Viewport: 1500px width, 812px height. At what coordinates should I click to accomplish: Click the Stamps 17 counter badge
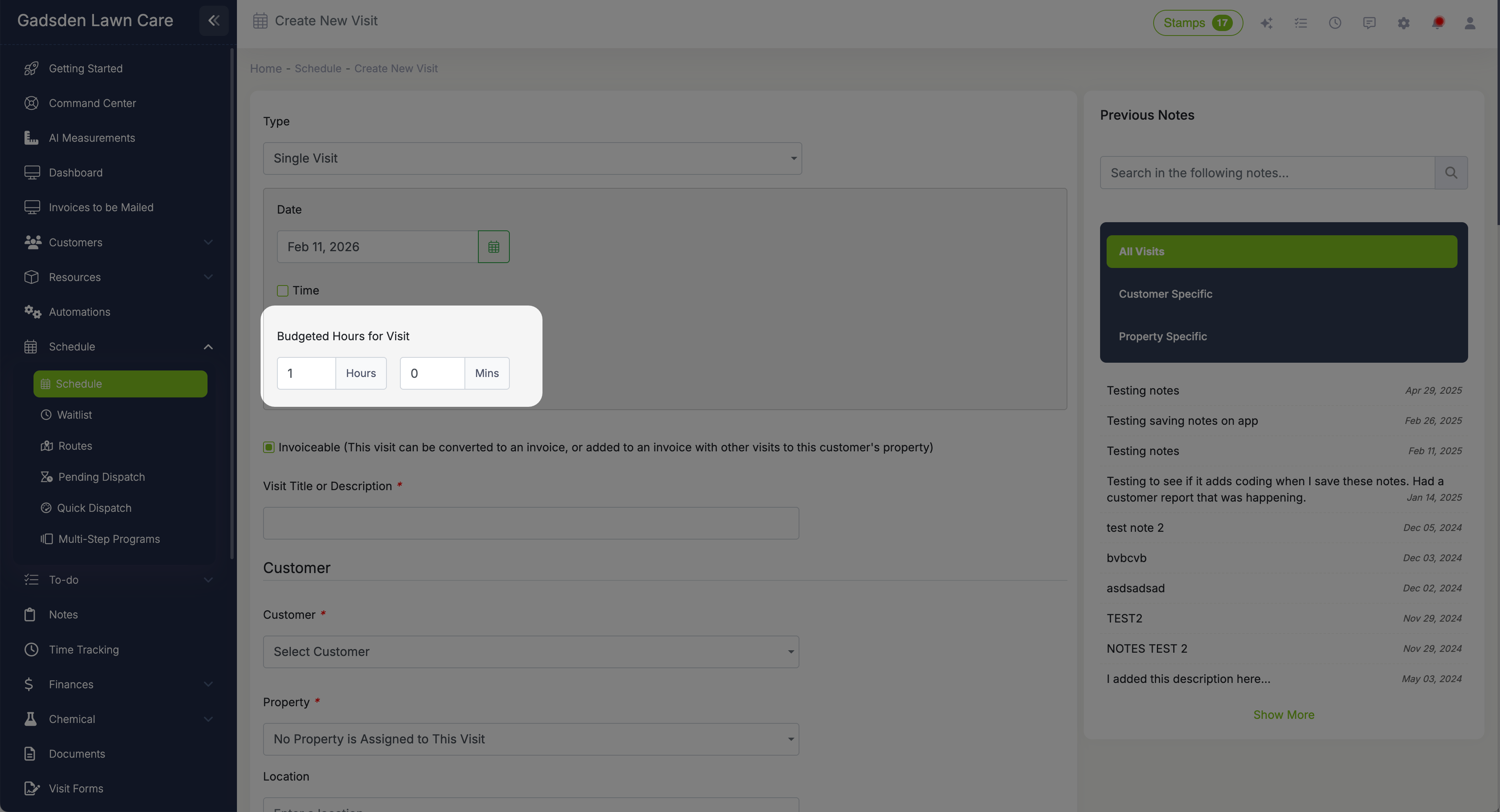(1197, 23)
